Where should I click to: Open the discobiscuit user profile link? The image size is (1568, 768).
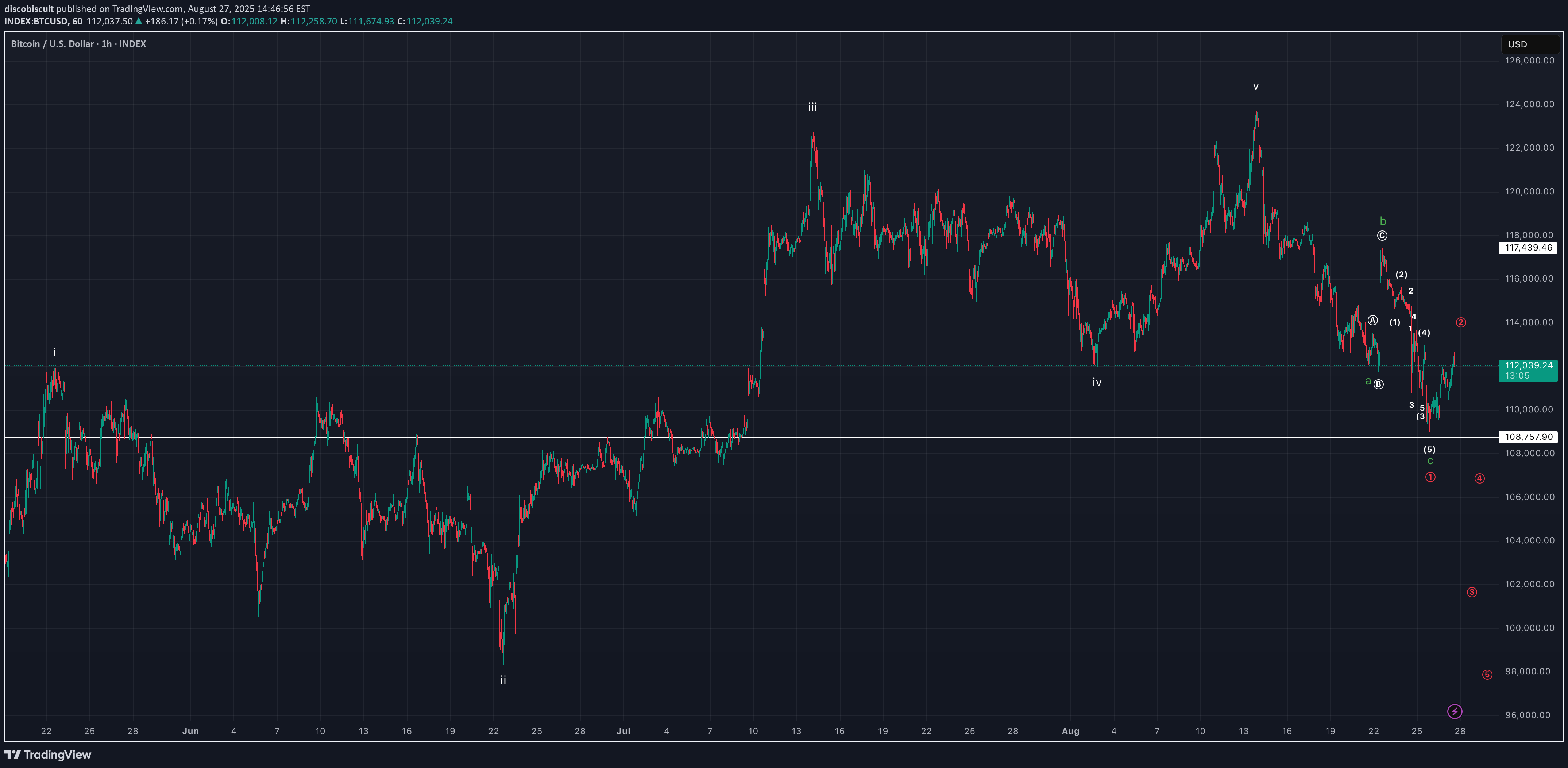(x=28, y=8)
